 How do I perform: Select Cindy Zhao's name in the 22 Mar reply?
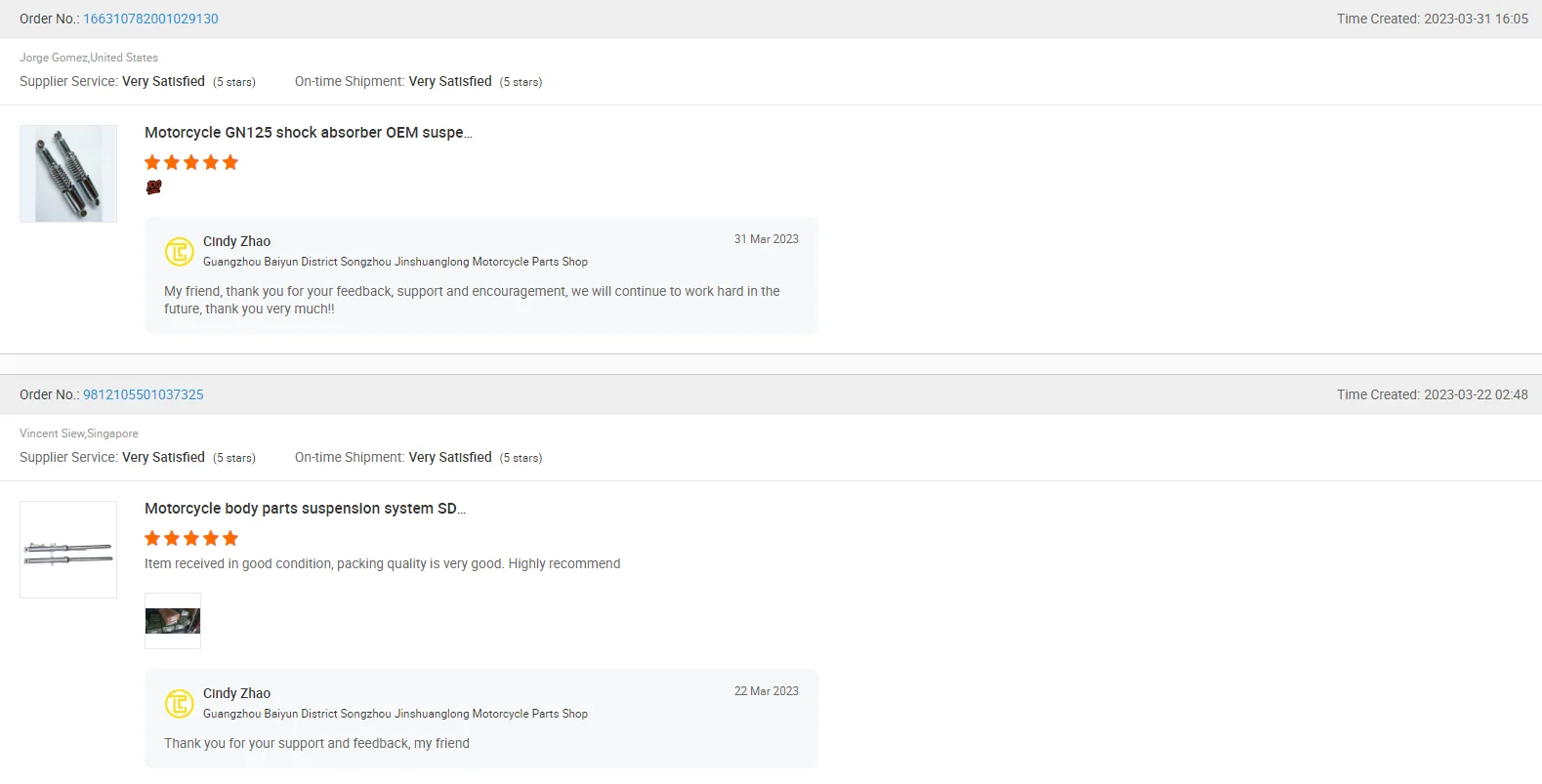point(236,693)
